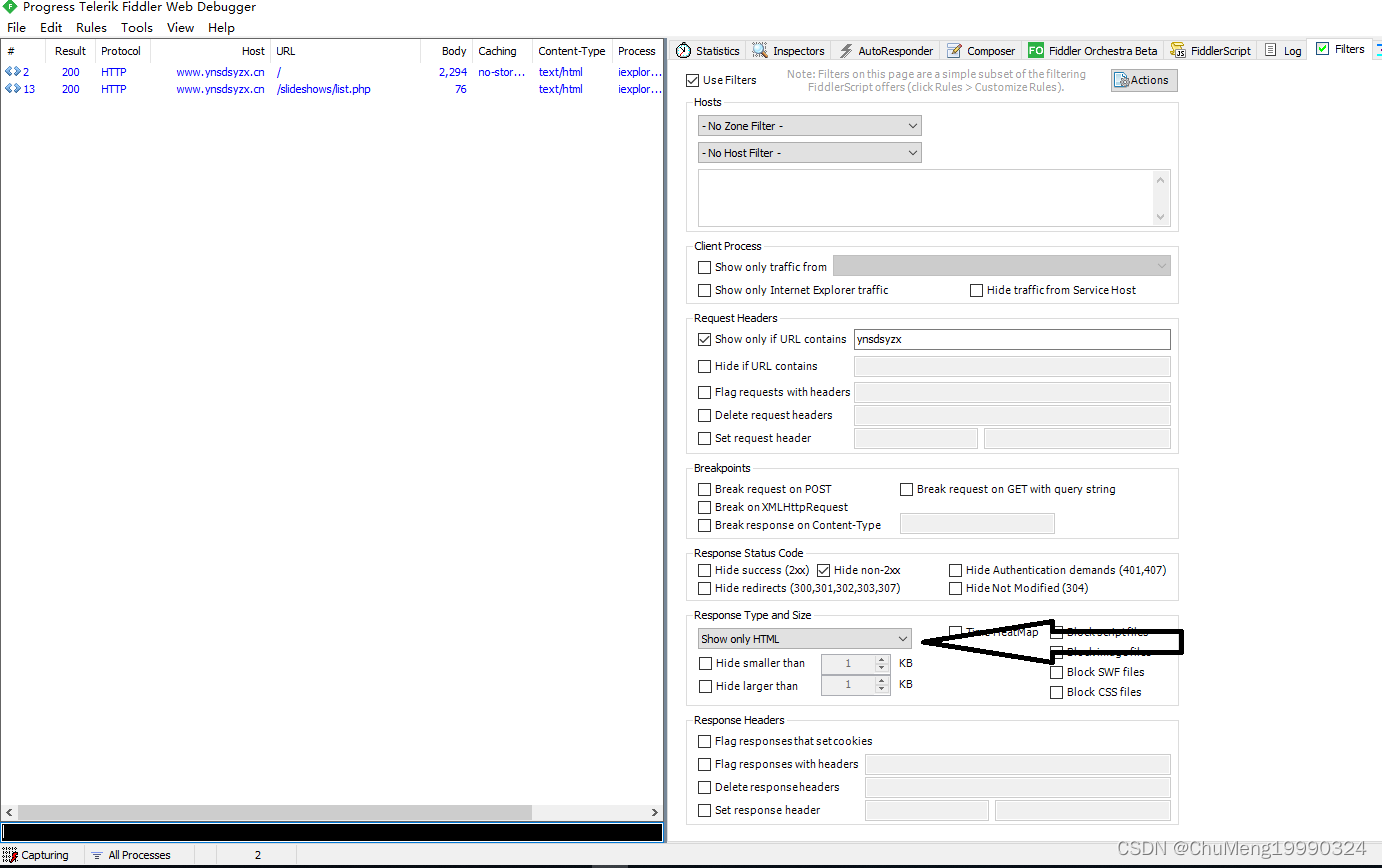The width and height of the screenshot is (1382, 868).
Task: Toggle the Use Filters checkbox
Action: pyautogui.click(x=693, y=80)
